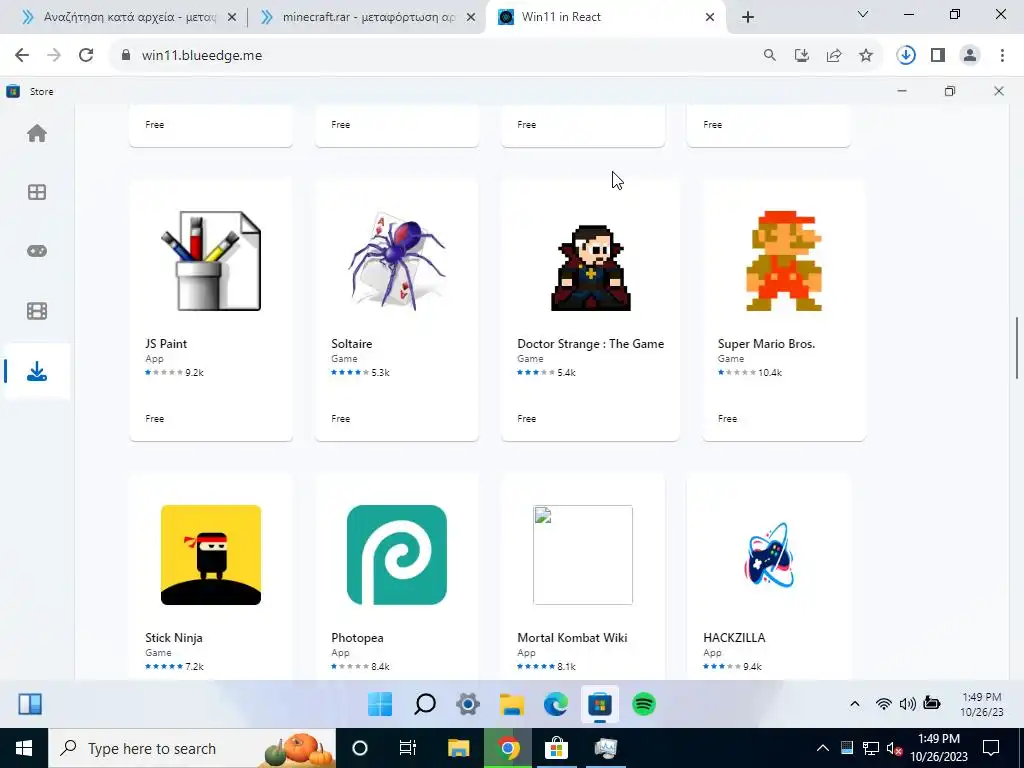Viewport: 1024px width, 768px height.
Task: Click the 5.4k rating of Doctor Strange
Action: click(x=547, y=372)
